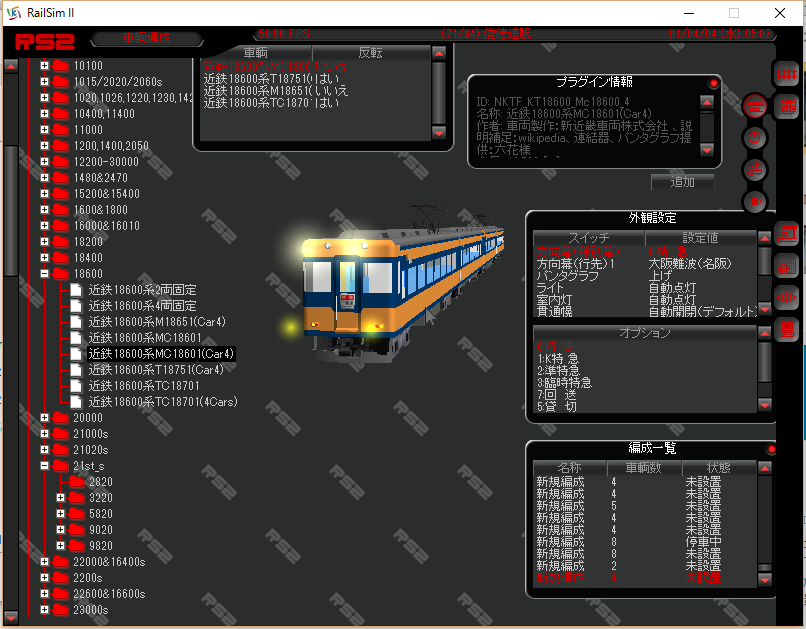
Task: Open the rail track editing mode icon
Action: click(786, 75)
